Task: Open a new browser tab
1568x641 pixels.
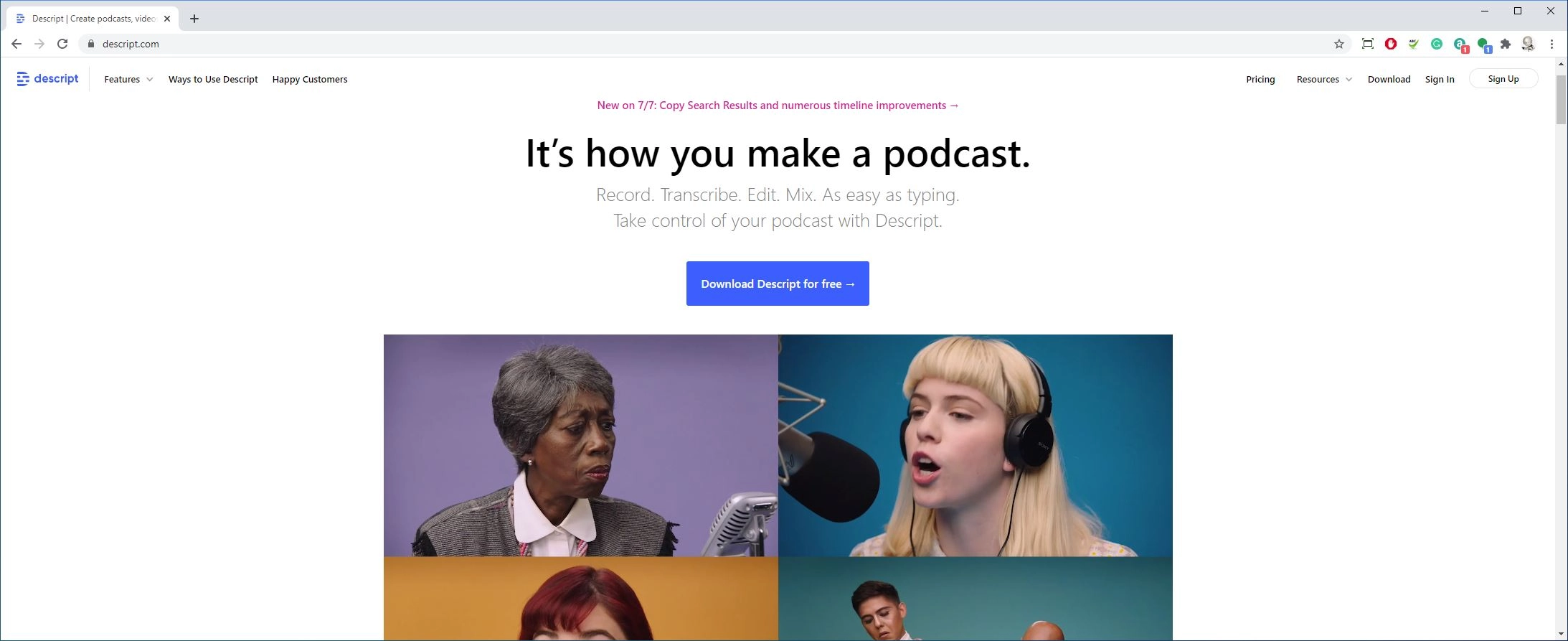Action: [x=194, y=19]
